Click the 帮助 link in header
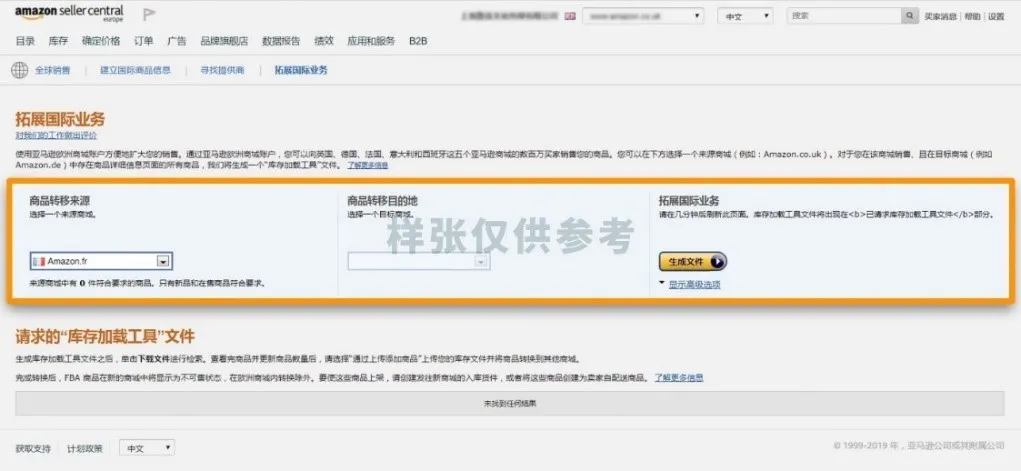 pos(972,16)
